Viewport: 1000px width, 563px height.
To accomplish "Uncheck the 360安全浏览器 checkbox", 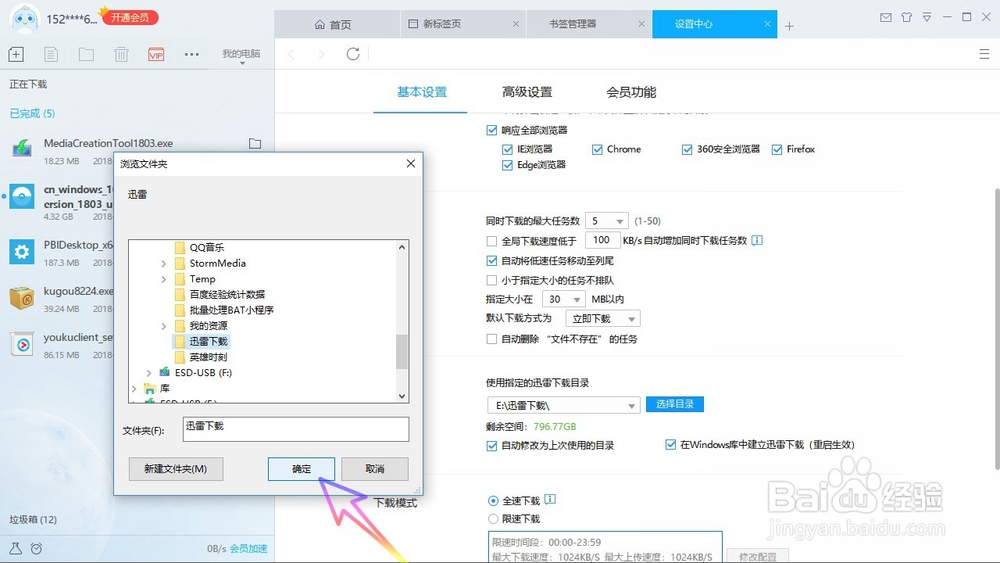I will point(687,149).
